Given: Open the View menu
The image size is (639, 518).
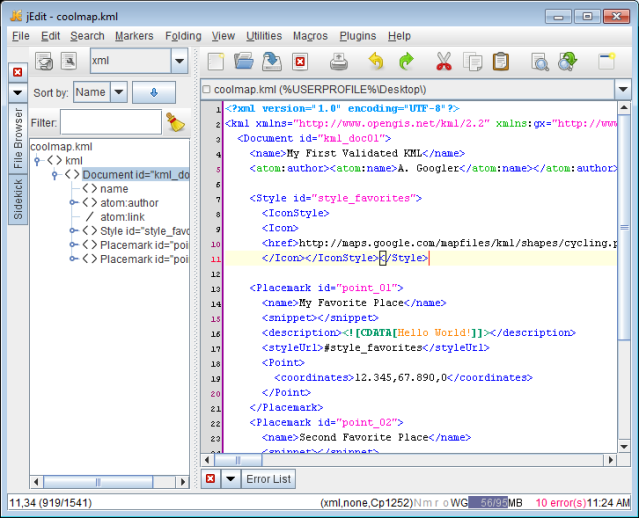Looking at the screenshot, I should tap(223, 36).
